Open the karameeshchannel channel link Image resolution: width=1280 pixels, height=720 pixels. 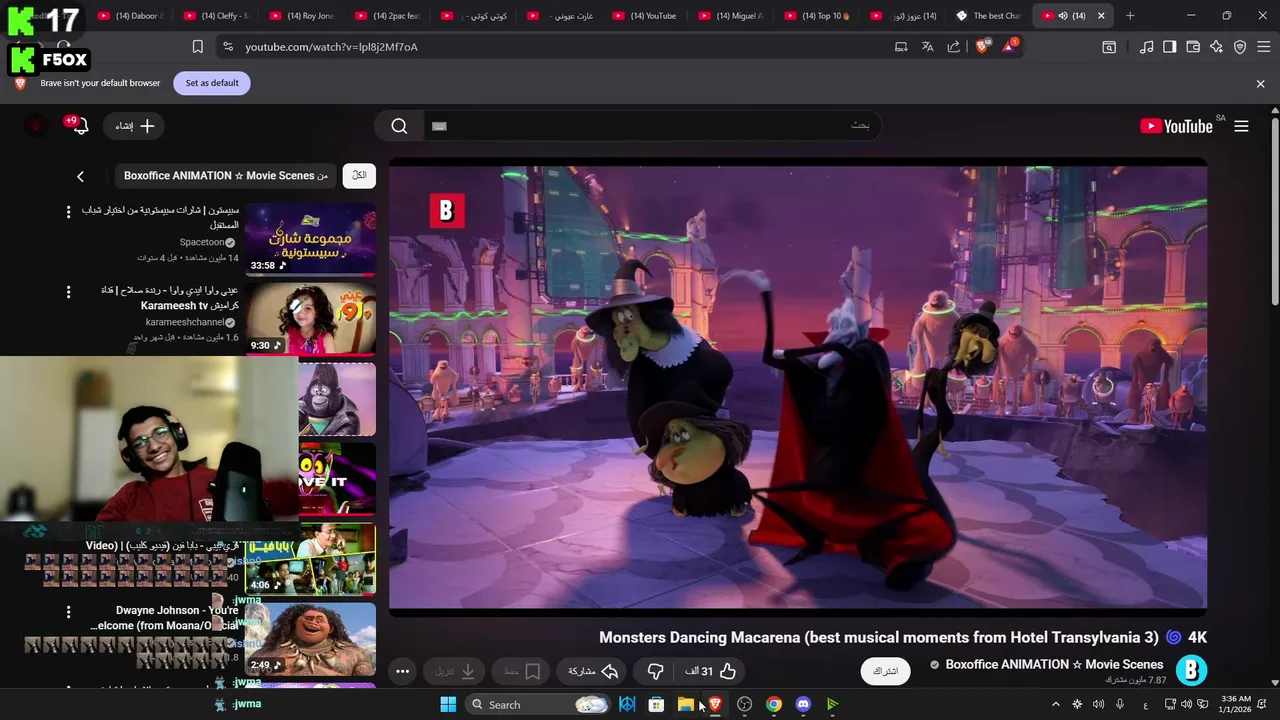[x=185, y=322]
